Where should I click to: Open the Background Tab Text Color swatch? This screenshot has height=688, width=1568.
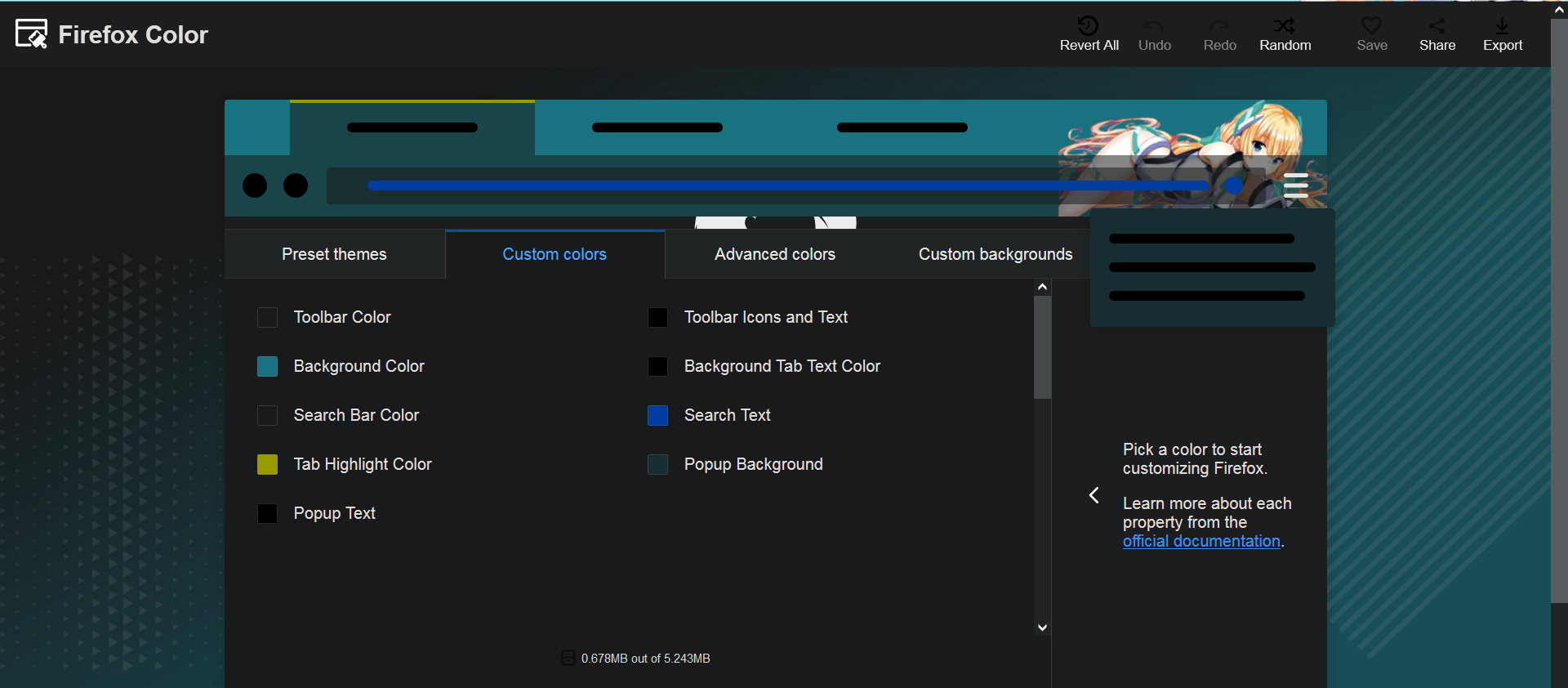pos(657,366)
